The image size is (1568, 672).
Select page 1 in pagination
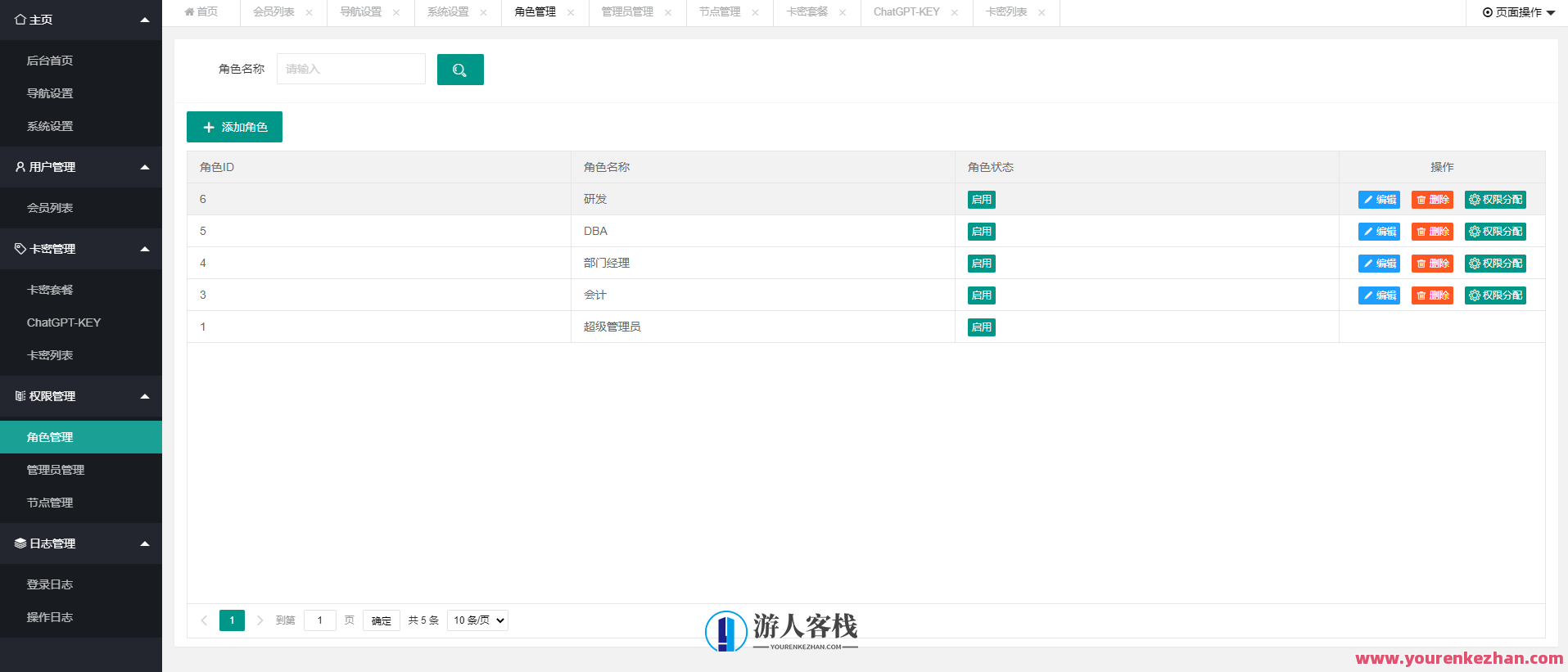tap(232, 620)
